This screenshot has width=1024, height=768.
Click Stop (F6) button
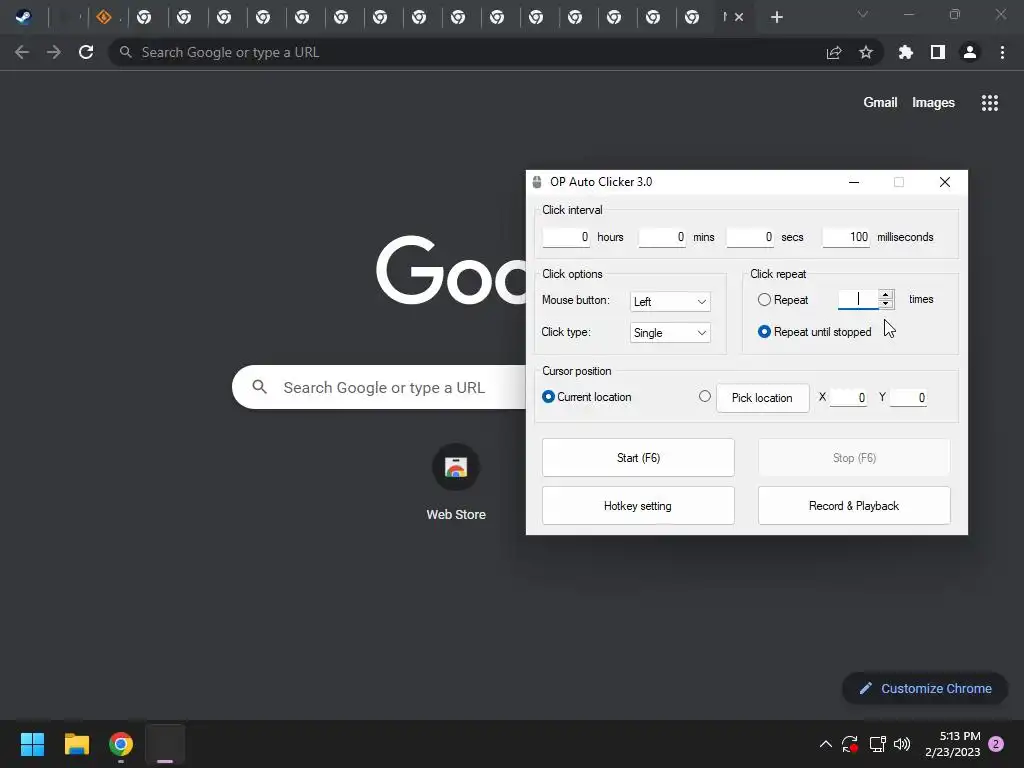click(x=854, y=458)
